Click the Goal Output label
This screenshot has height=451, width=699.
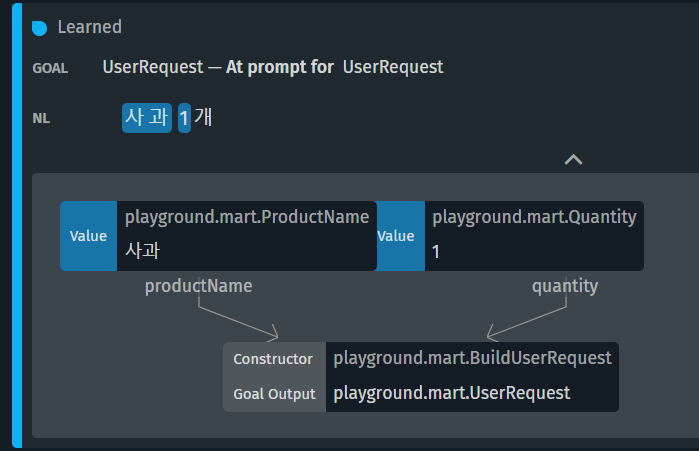274,394
